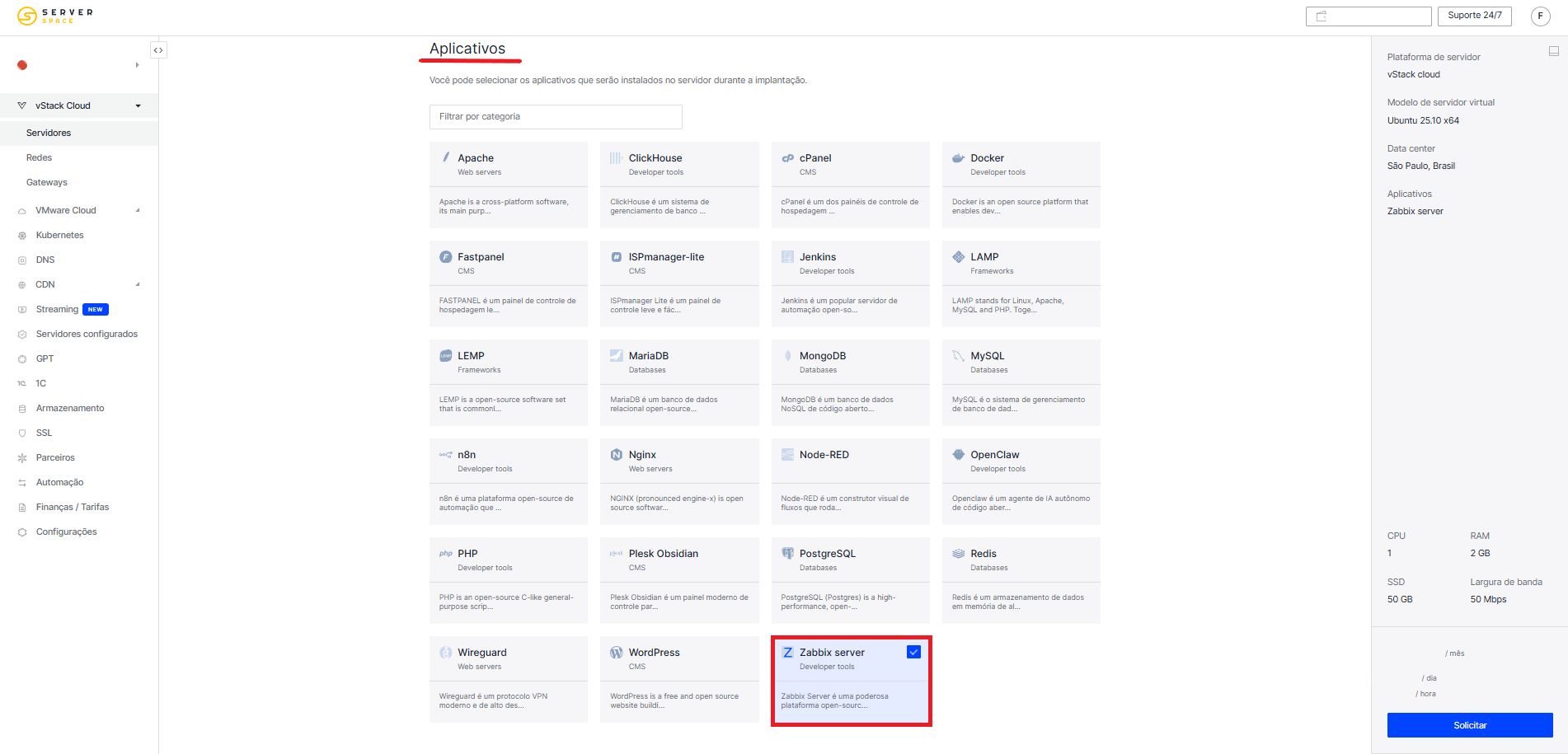Click the Kubernetes sidebar icon

[22, 235]
